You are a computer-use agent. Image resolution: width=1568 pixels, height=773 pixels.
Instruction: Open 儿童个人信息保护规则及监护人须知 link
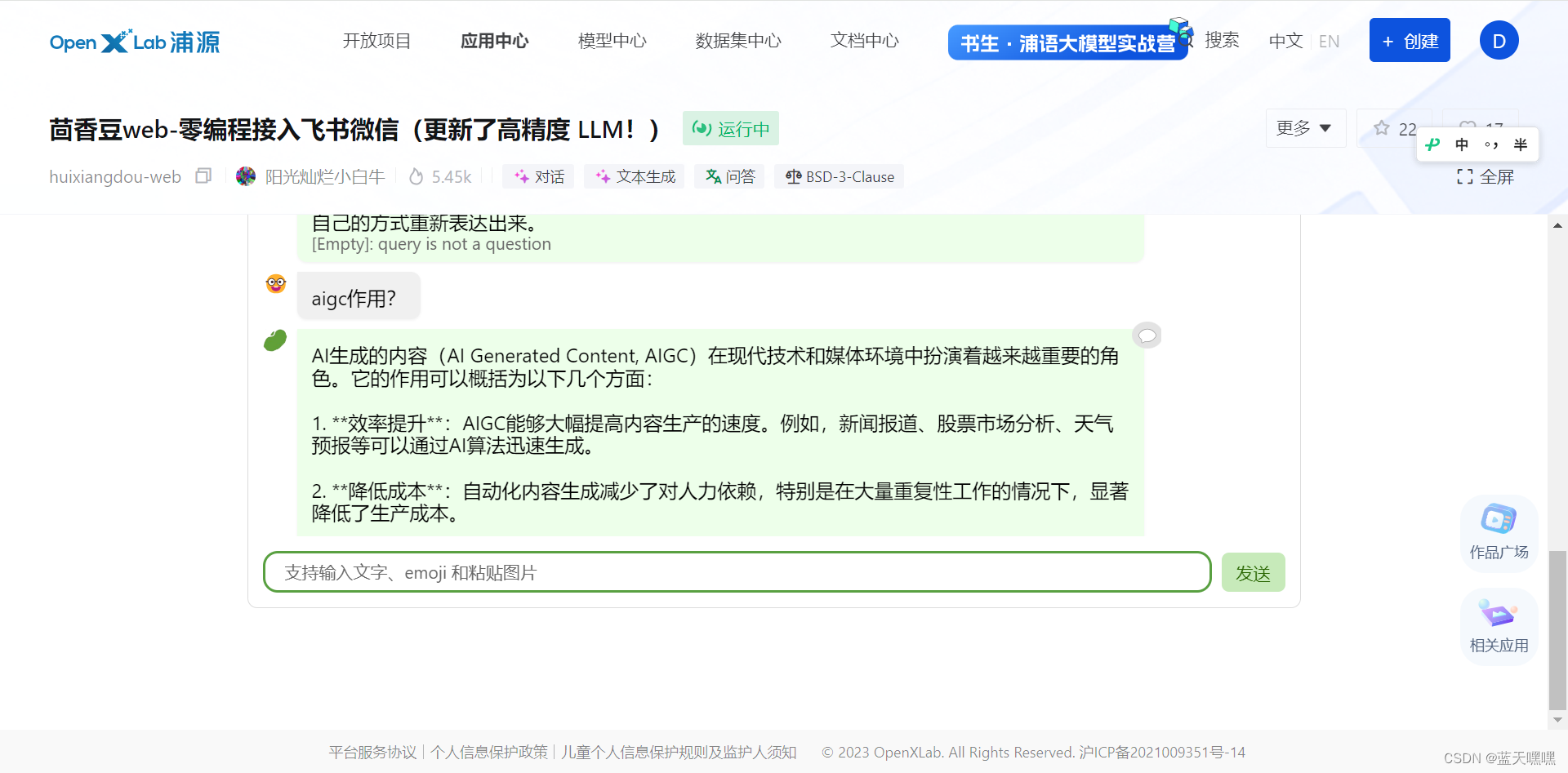point(679,752)
